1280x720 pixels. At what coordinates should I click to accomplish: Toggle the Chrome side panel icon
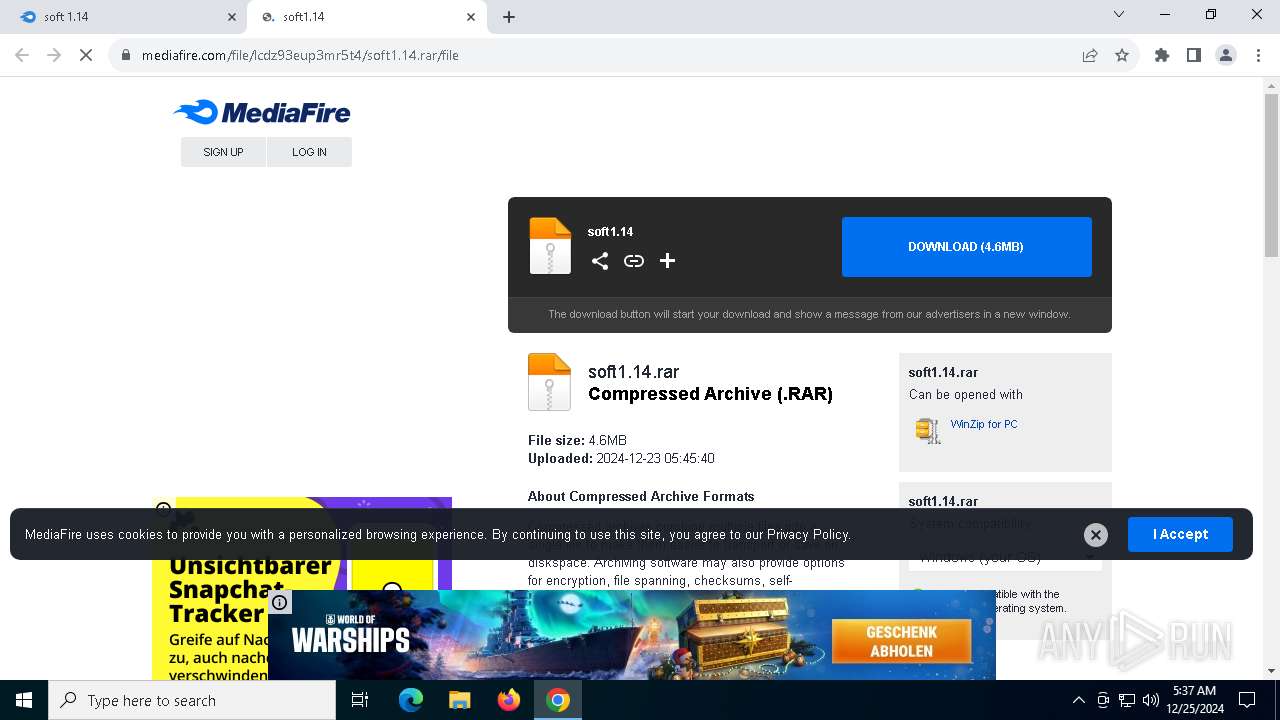(x=1194, y=55)
